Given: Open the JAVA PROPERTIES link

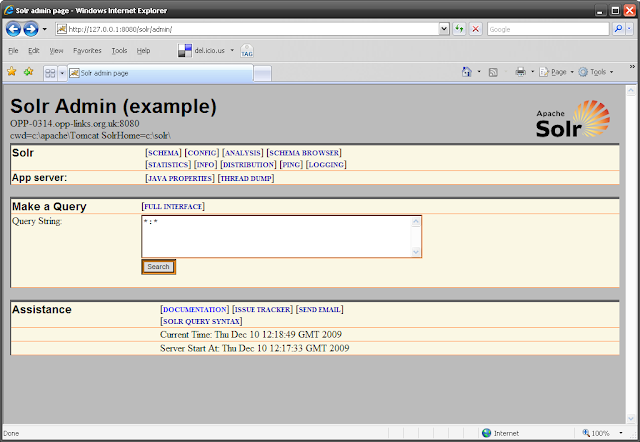Looking at the screenshot, I should tap(180, 178).
